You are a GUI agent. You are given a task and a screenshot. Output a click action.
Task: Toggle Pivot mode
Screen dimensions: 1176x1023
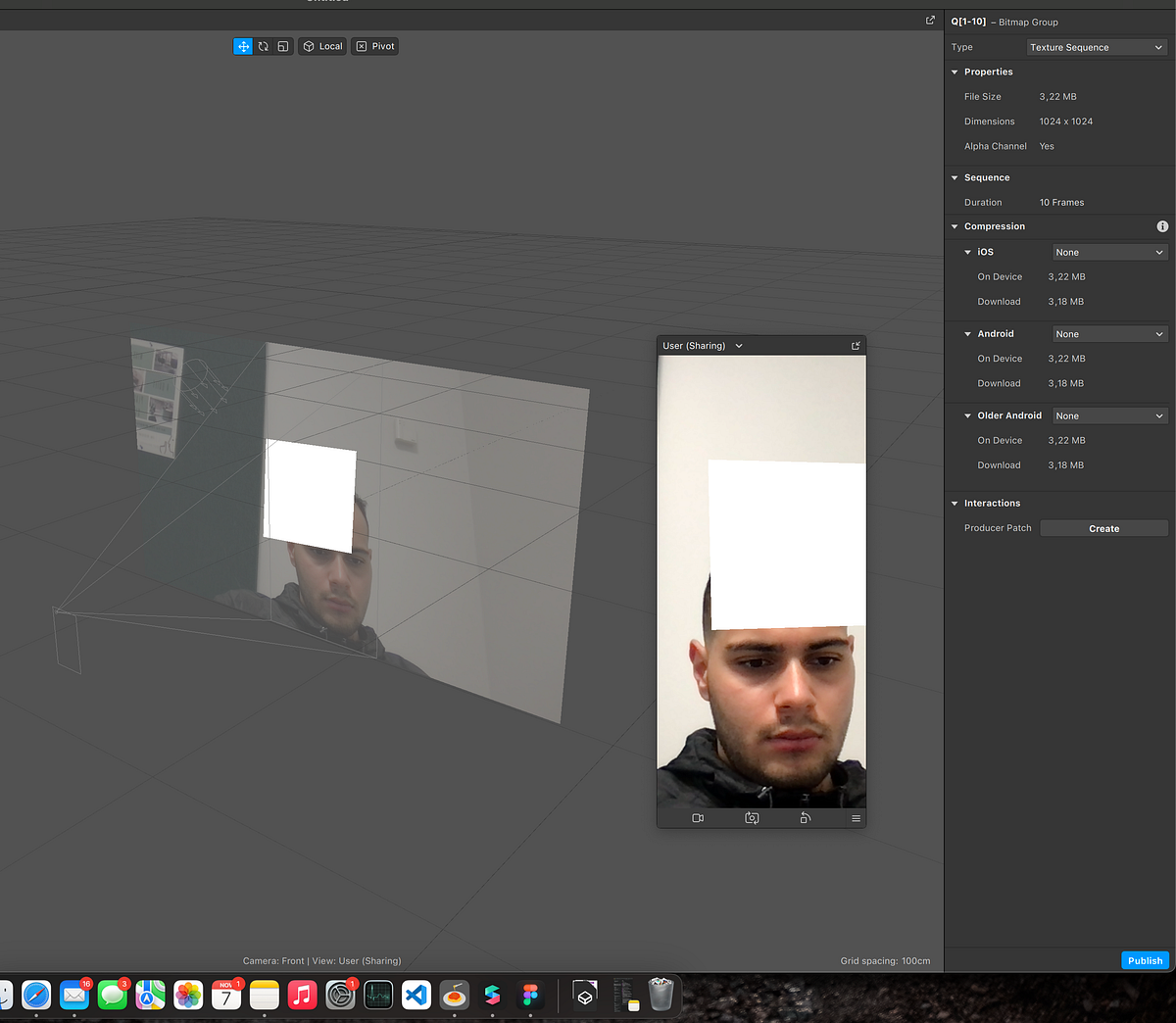point(375,46)
